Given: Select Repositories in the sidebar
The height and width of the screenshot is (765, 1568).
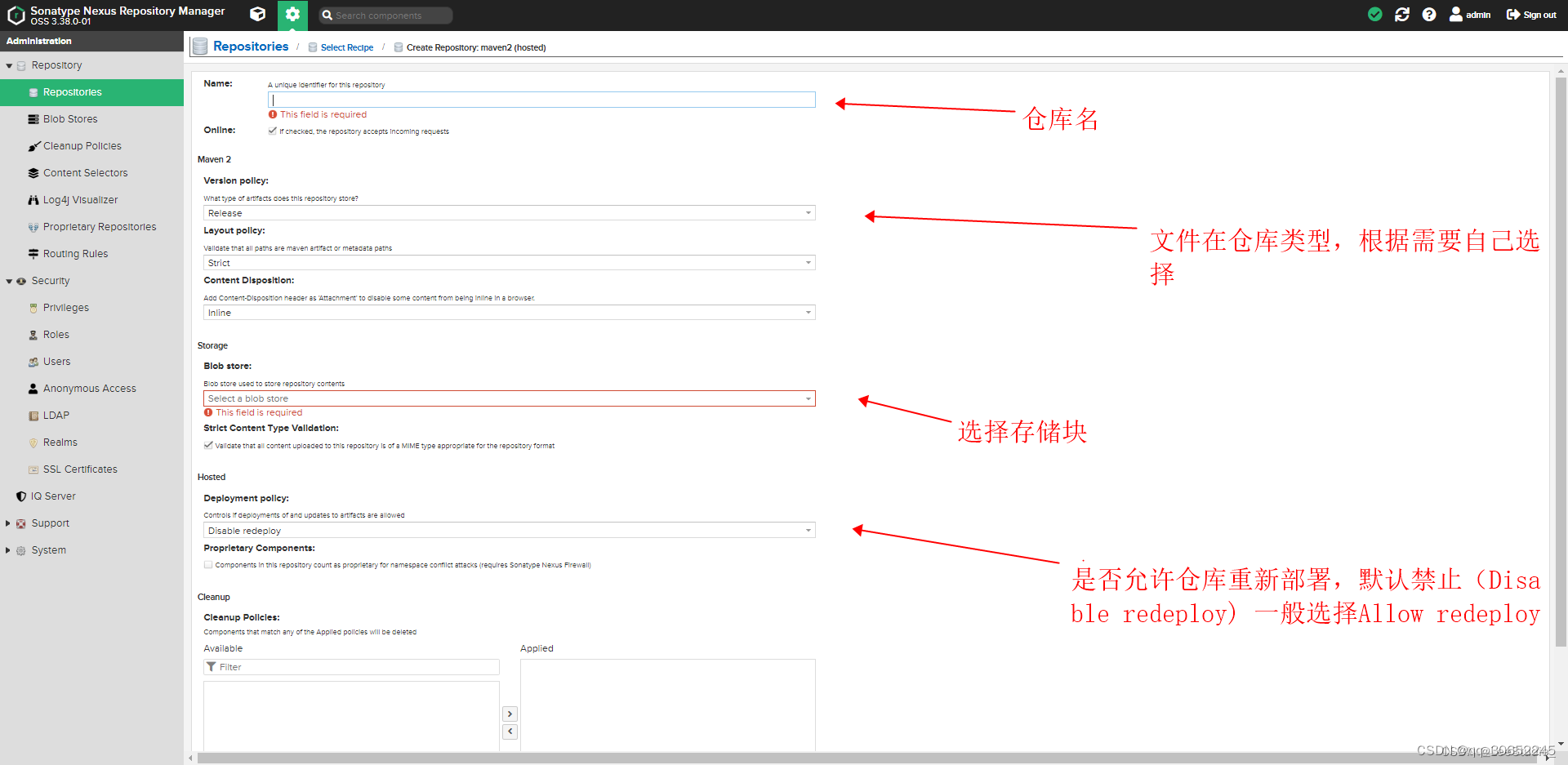Looking at the screenshot, I should 91,92.
